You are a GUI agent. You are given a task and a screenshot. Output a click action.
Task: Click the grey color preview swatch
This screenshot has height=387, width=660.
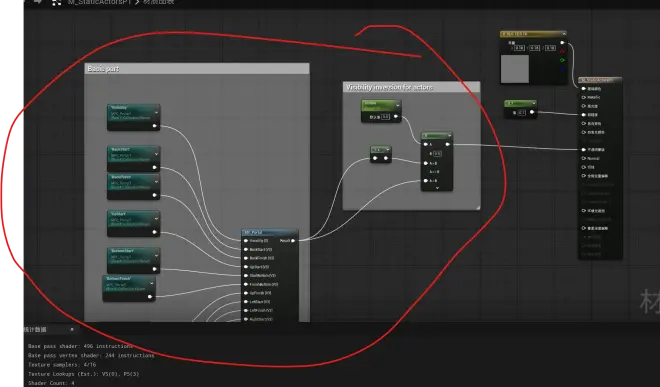pos(515,69)
